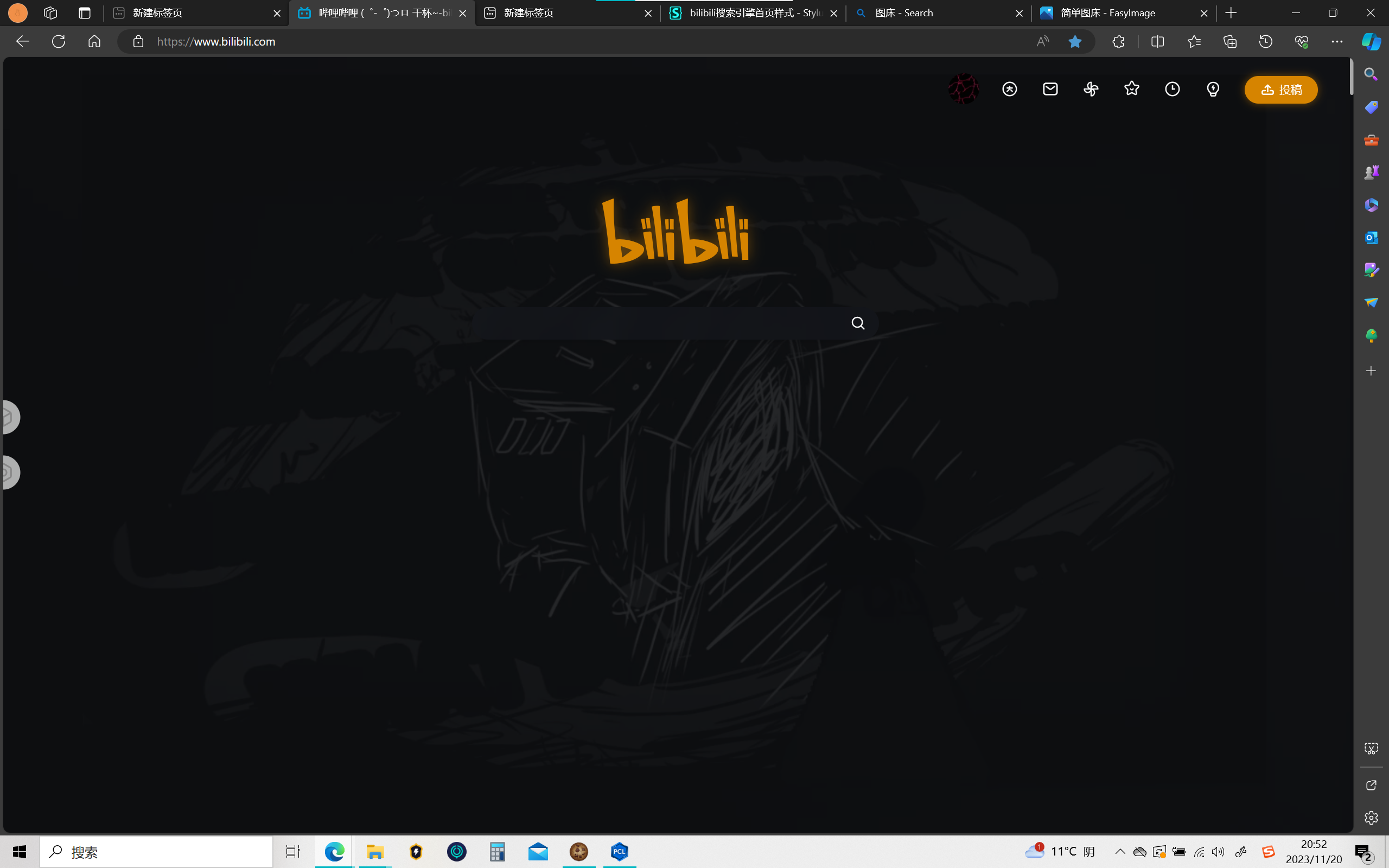Toggle the favorite star in address bar
The width and height of the screenshot is (1389, 868).
point(1074,41)
